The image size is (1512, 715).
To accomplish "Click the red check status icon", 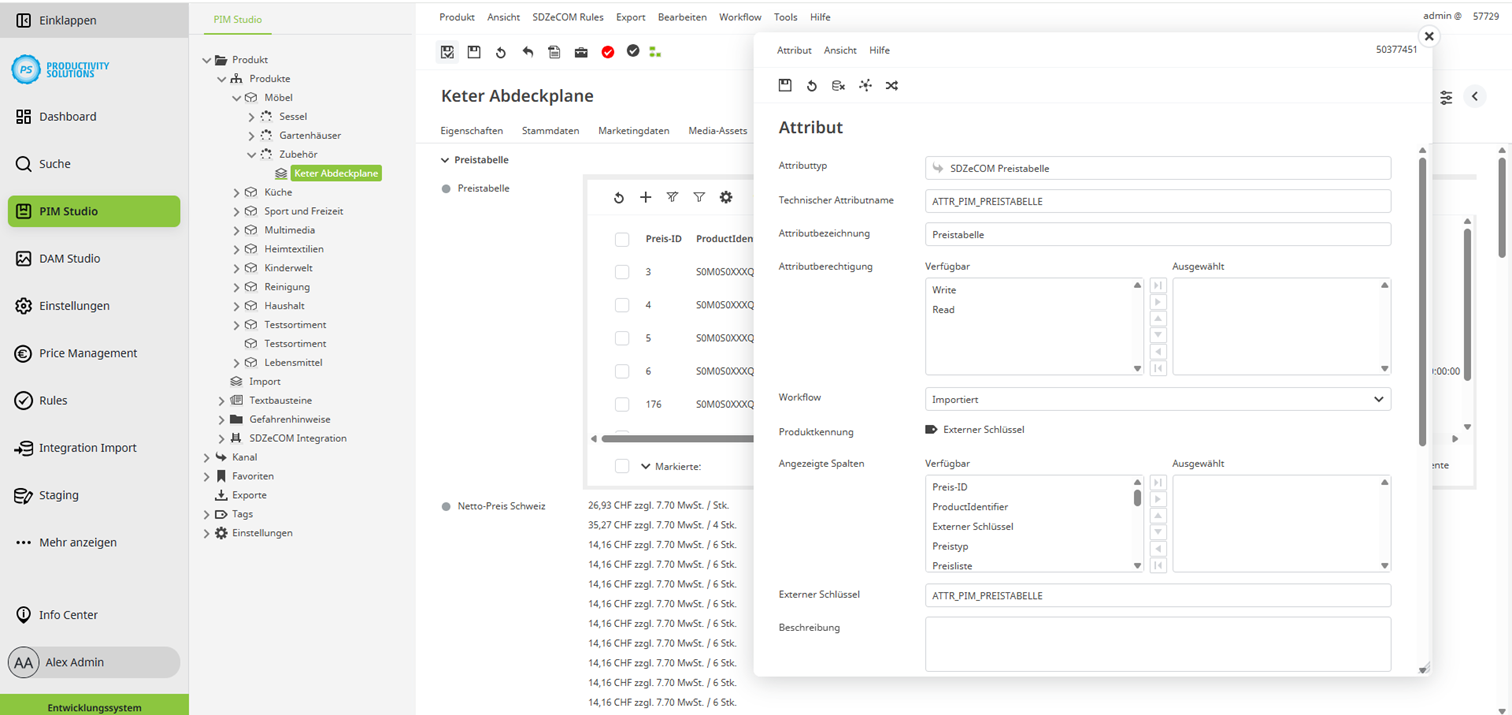I will tap(608, 52).
